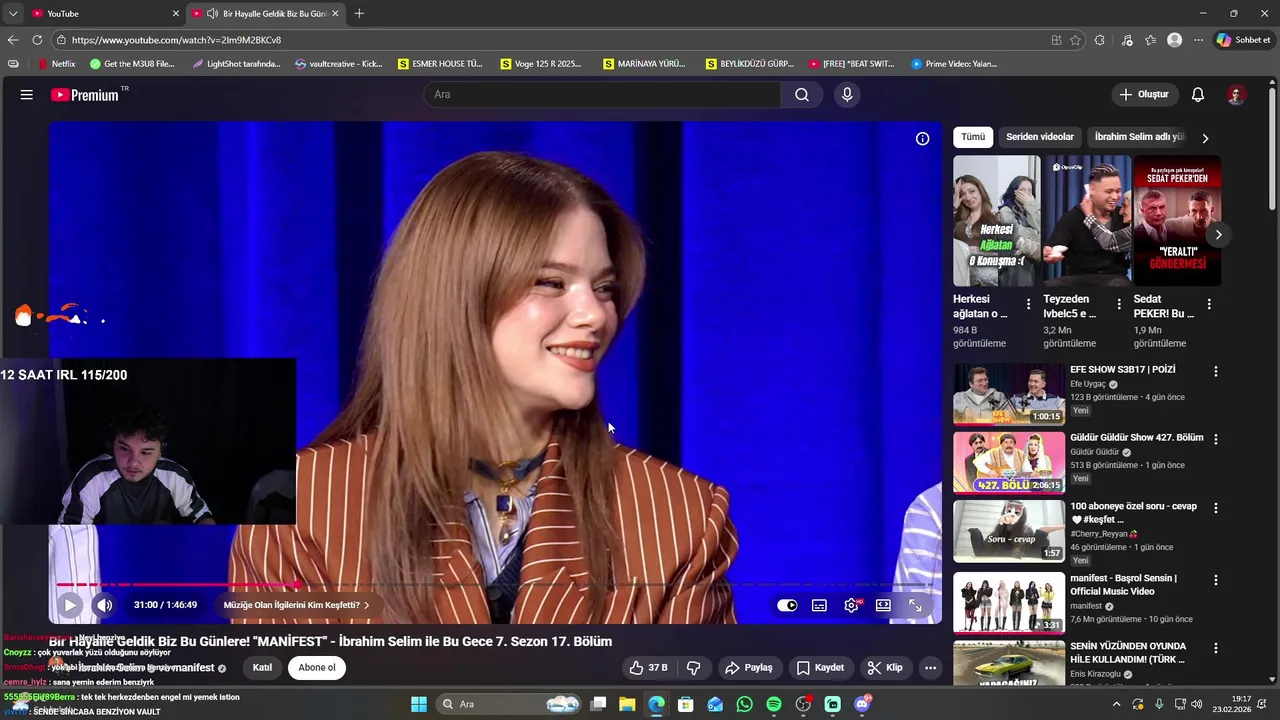Click the browser address bar URL

[x=177, y=40]
